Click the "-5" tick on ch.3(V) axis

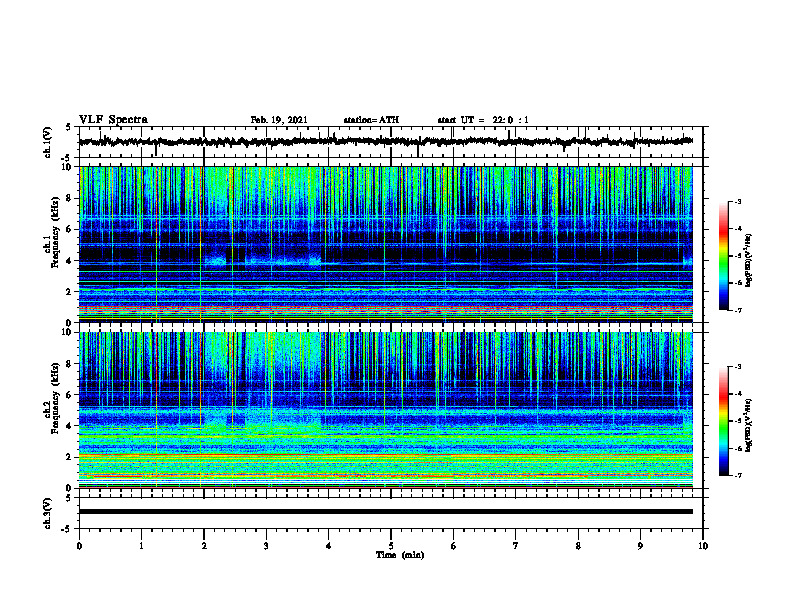[66, 529]
